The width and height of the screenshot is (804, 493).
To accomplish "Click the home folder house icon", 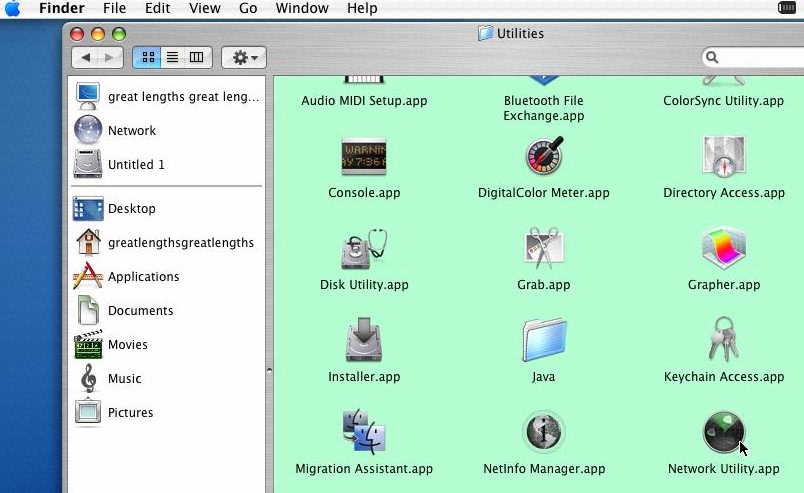I will pos(88,242).
